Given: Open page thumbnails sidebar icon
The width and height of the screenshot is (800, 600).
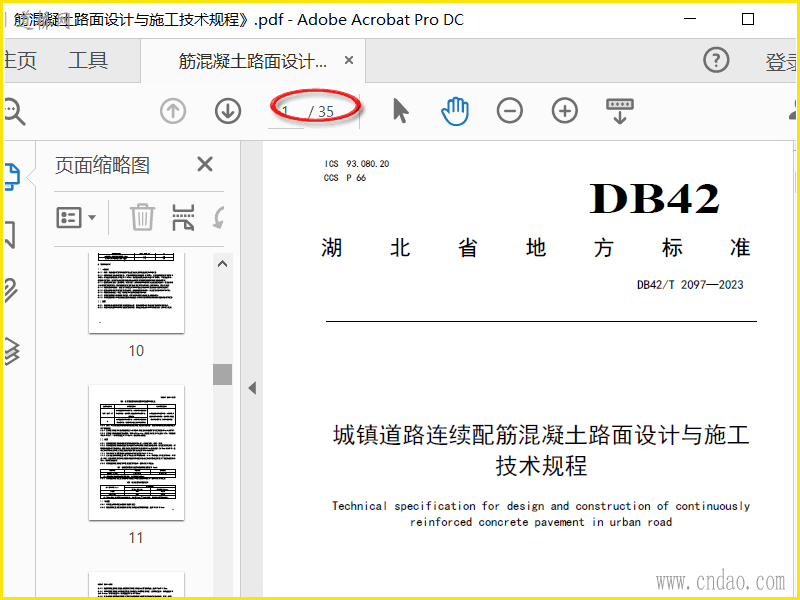Looking at the screenshot, I should point(12,177).
